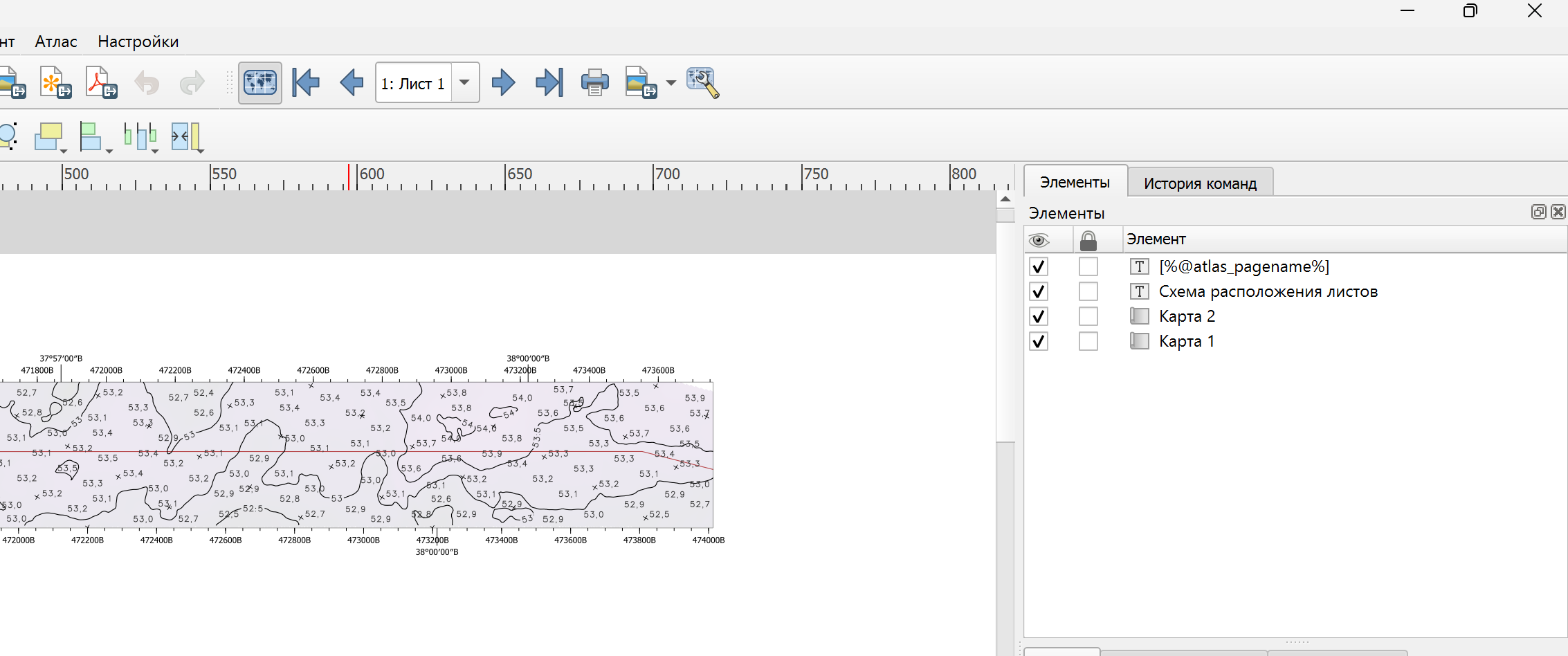Viewport: 1568px width, 656px height.
Task: Go to the next atlas feature
Action: pos(503,83)
